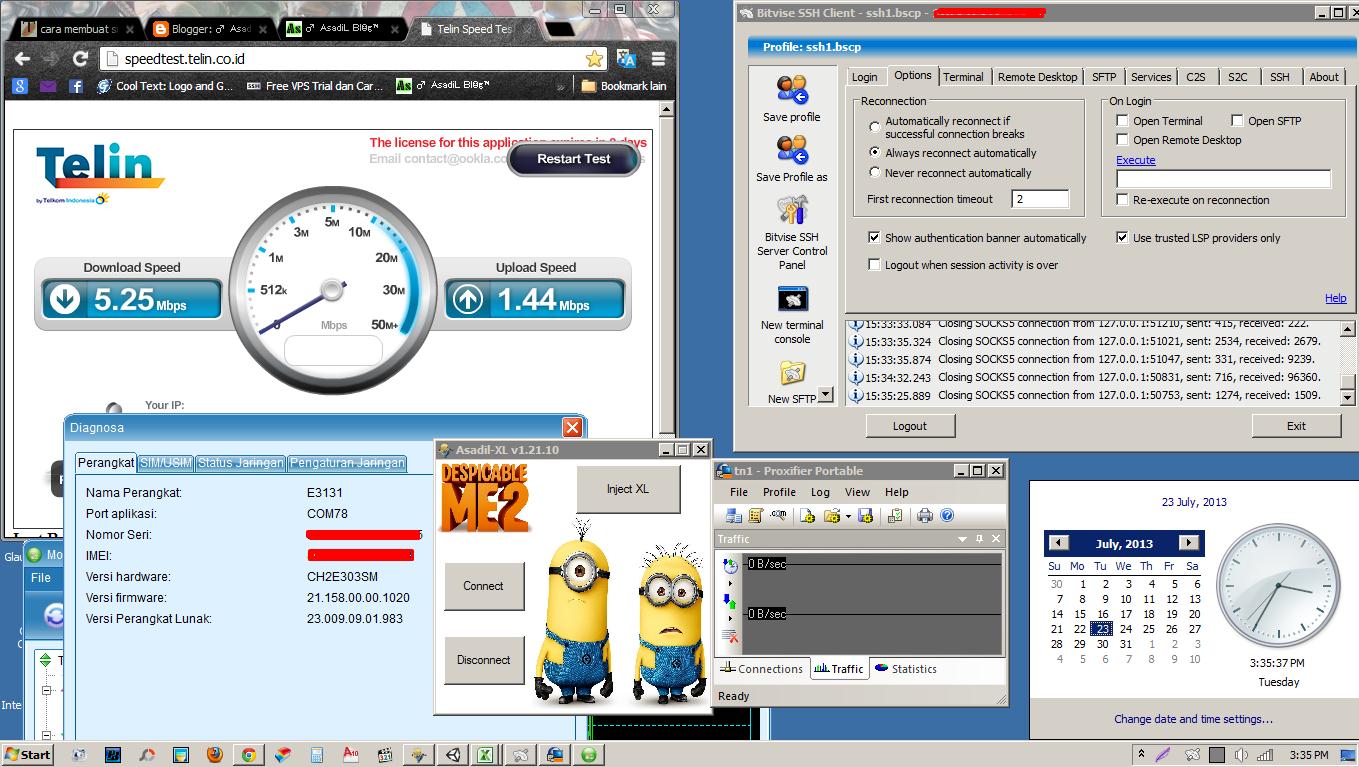1359x767 pixels.
Task: Open the Services tab in Bitvise
Action: (x=1151, y=77)
